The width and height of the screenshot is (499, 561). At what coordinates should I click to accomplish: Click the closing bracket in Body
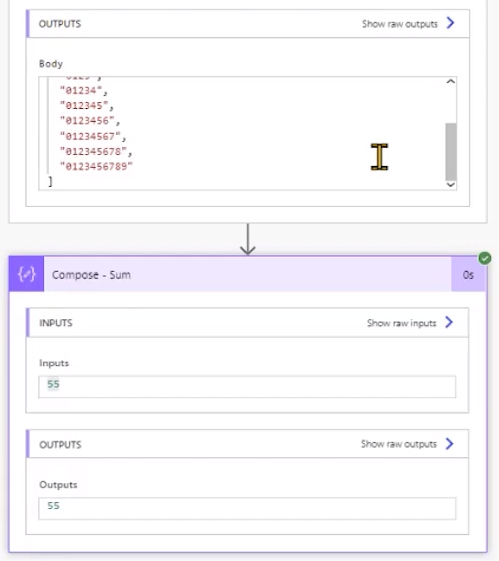coord(50,182)
